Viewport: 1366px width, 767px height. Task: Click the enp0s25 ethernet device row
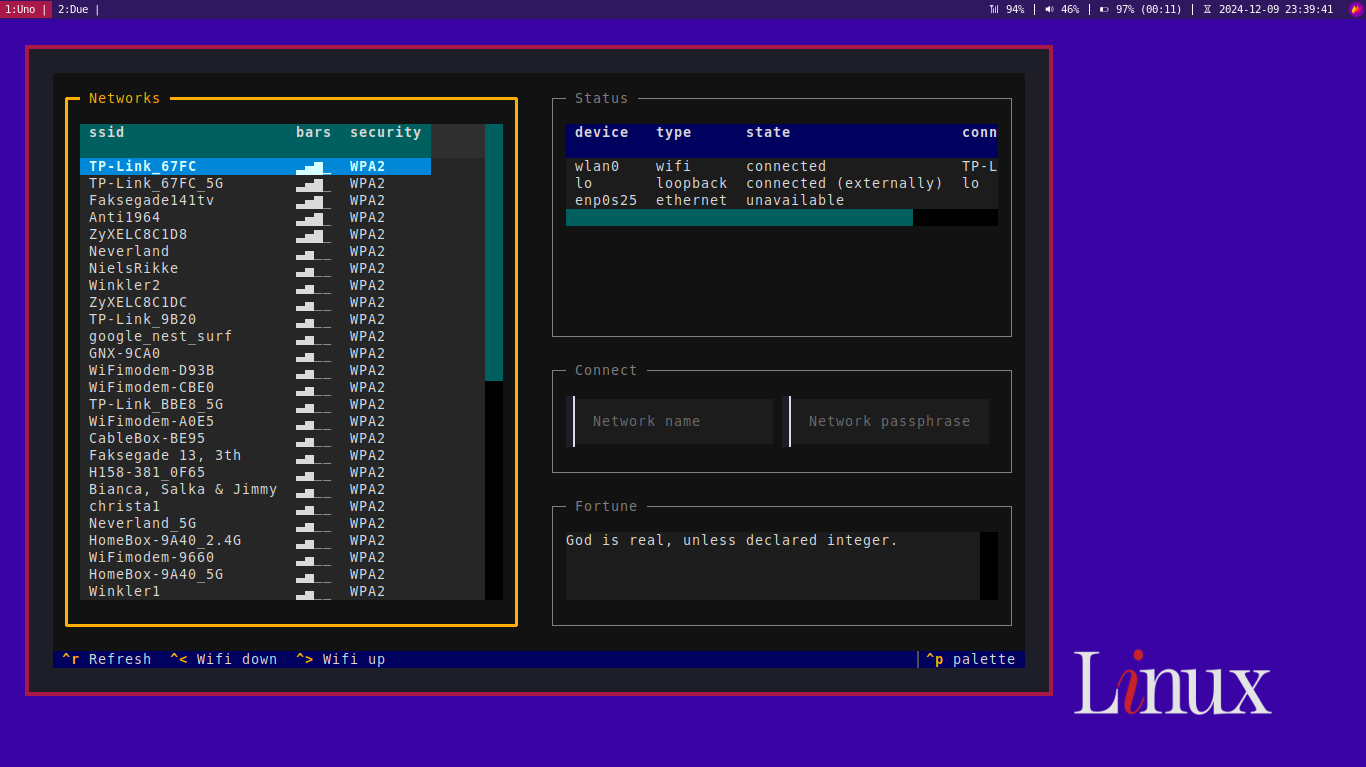(x=782, y=200)
